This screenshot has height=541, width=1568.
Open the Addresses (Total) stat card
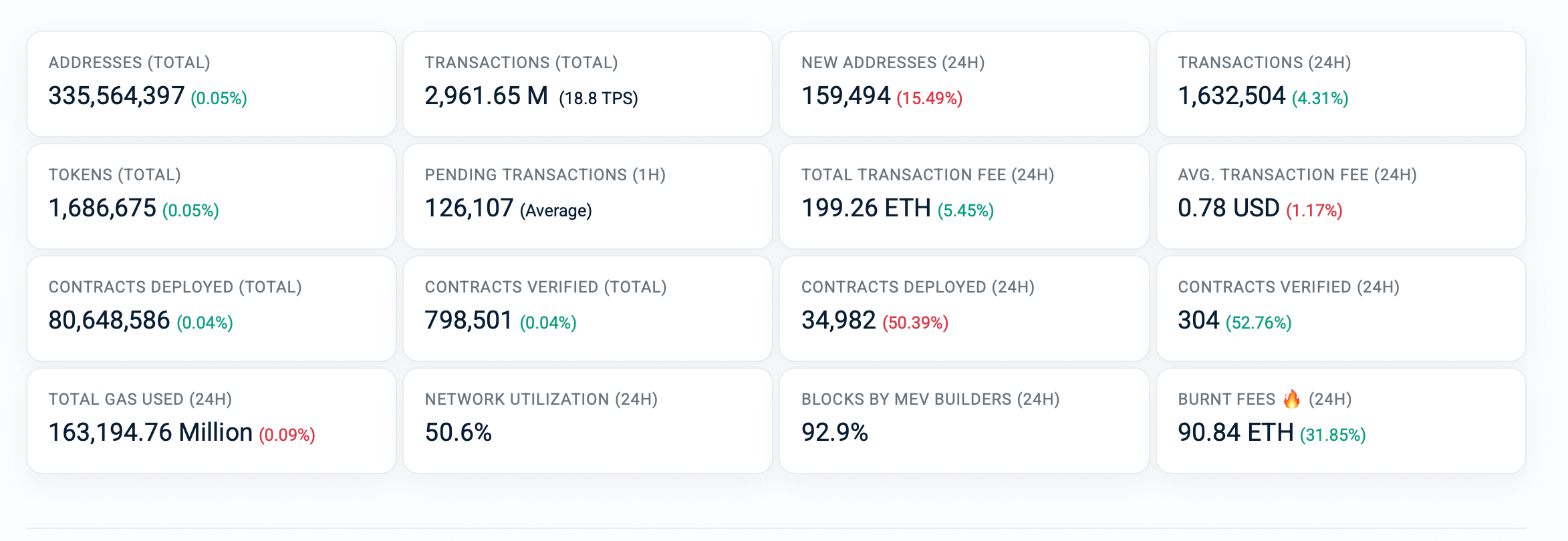[x=211, y=84]
